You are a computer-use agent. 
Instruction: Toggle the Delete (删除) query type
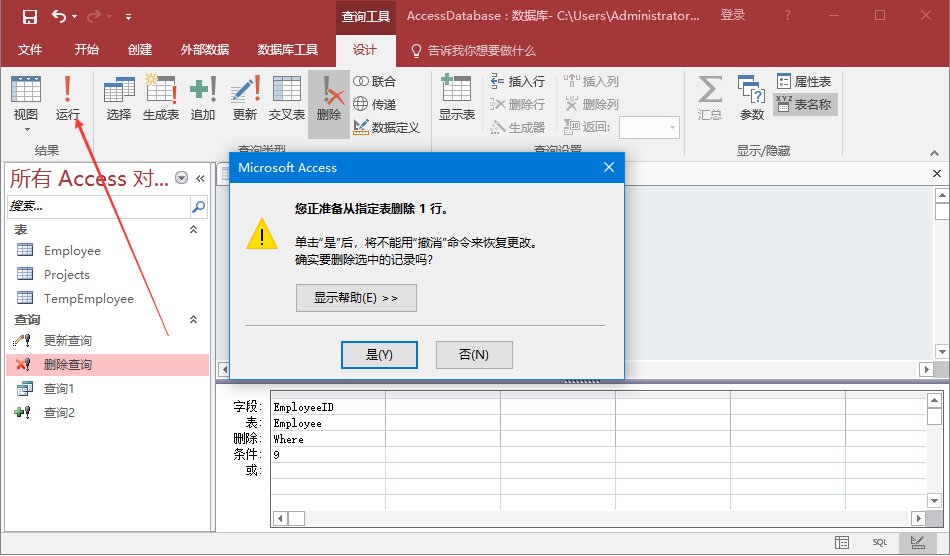tap(329, 98)
